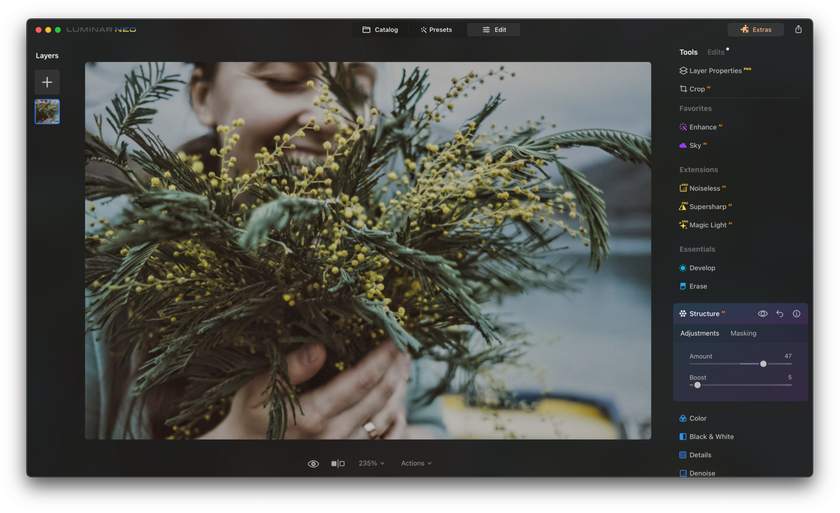The width and height of the screenshot is (840, 513).
Task: Open the Adjustments tab in Structure
Action: [700, 333]
